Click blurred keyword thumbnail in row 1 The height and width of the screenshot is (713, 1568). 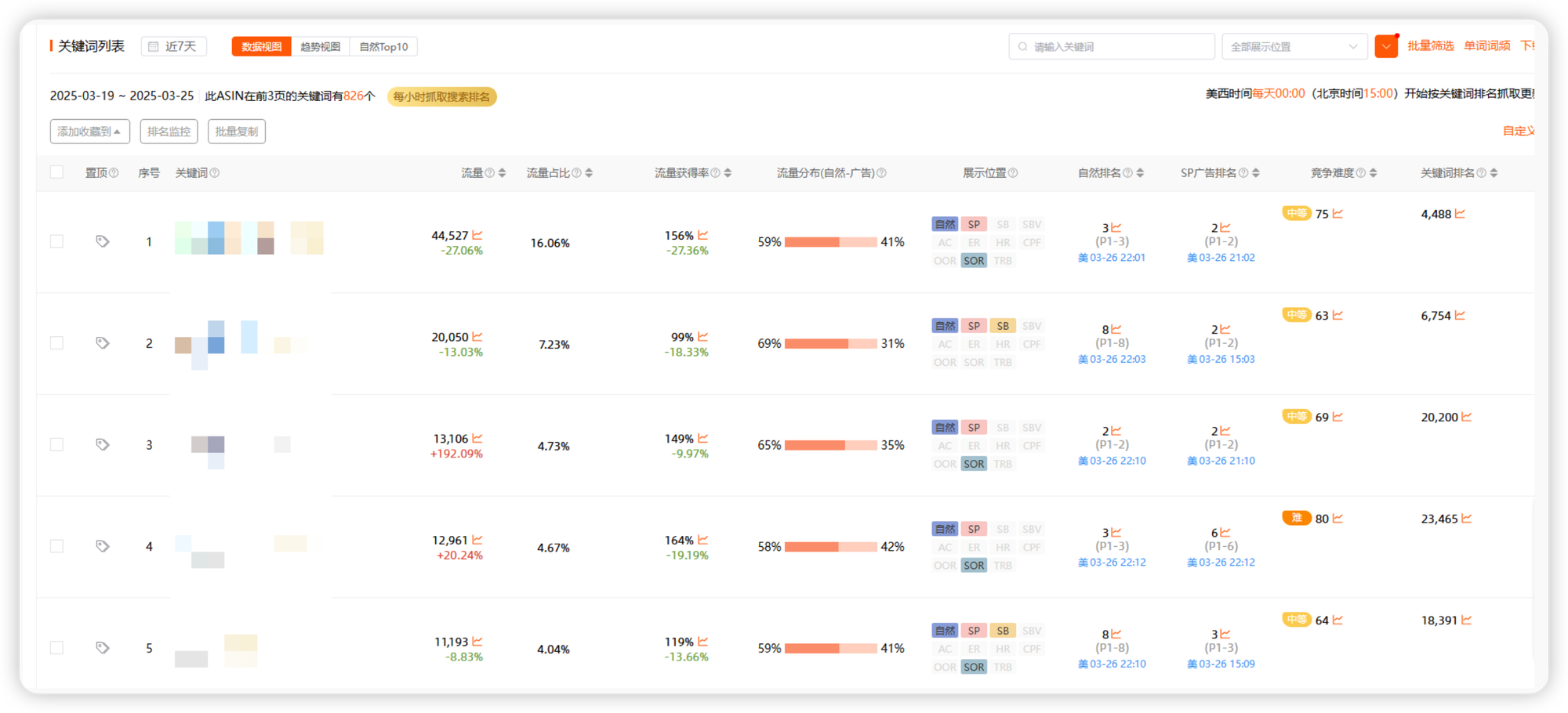point(249,237)
